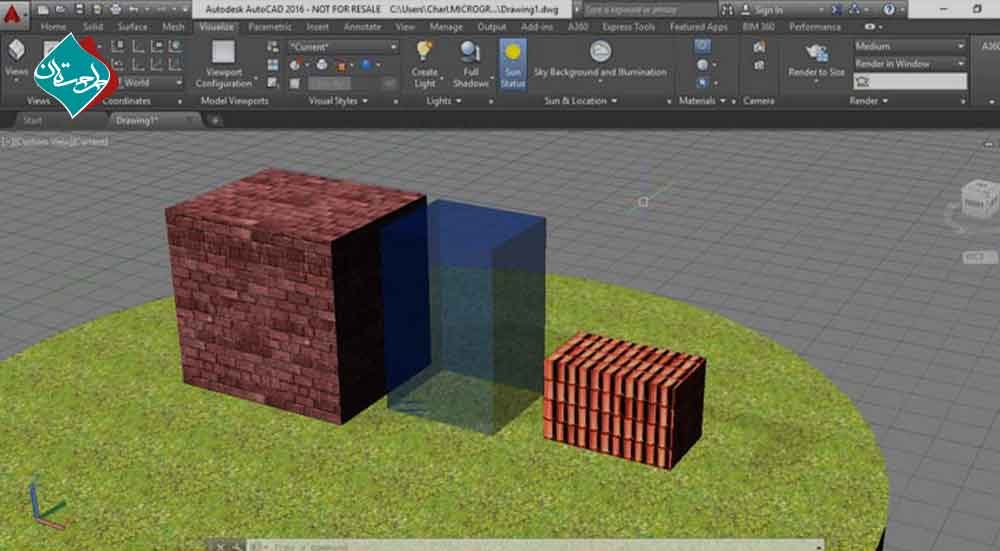Viewport: 1000px width, 551px height.
Task: Click the Viewport Configuration button
Action: click(x=223, y=65)
